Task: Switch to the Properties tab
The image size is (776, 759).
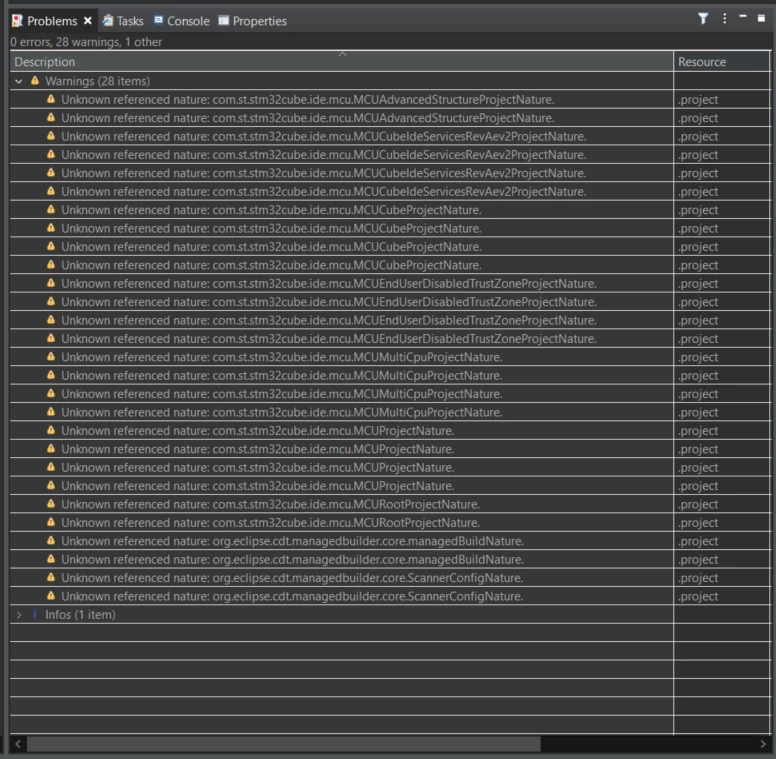Action: [x=252, y=21]
